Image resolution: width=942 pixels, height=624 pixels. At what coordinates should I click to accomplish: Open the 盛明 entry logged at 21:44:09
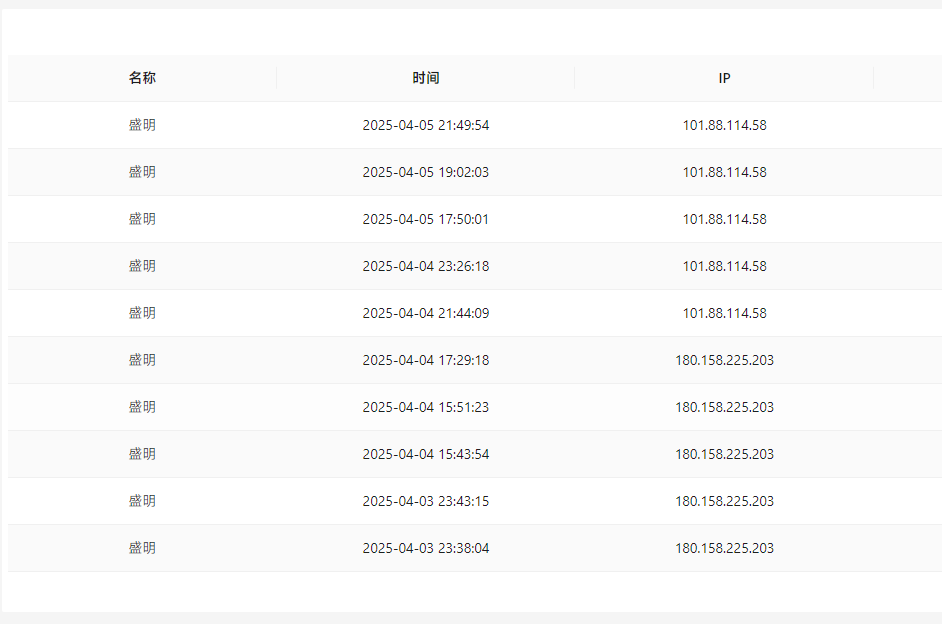pyautogui.click(x=142, y=313)
